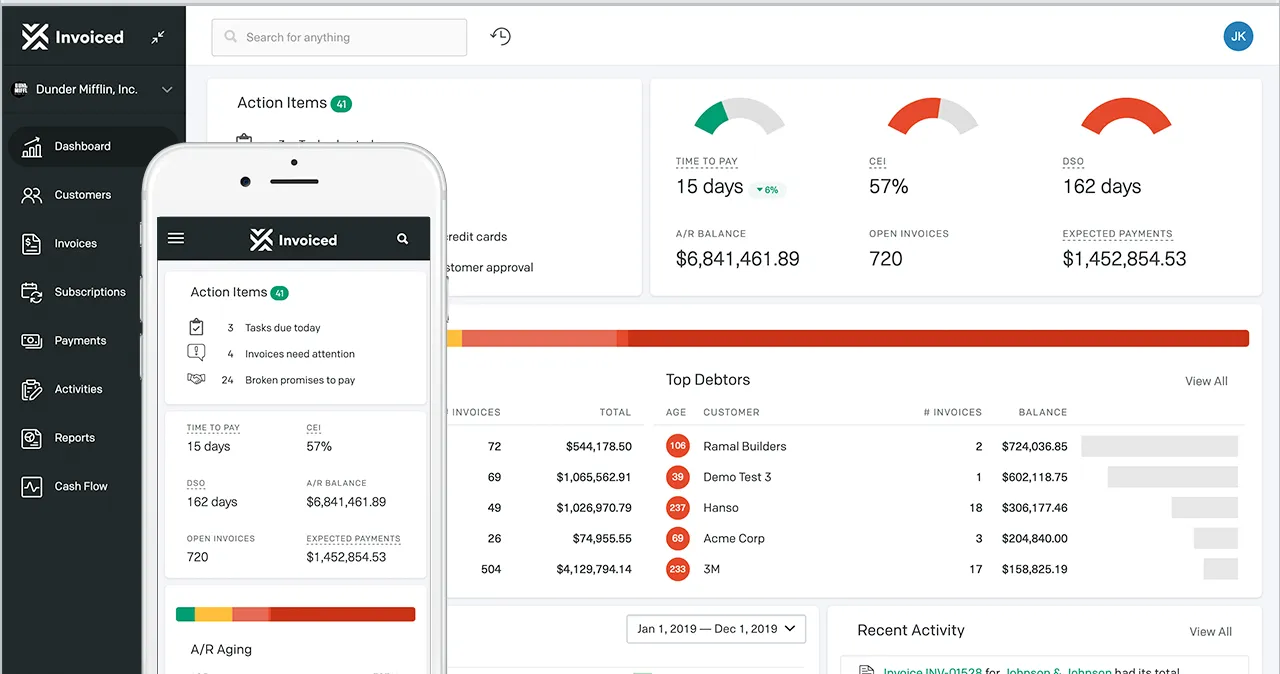1280x674 pixels.
Task: Select Cash Flow in the sidebar
Action: (80, 486)
